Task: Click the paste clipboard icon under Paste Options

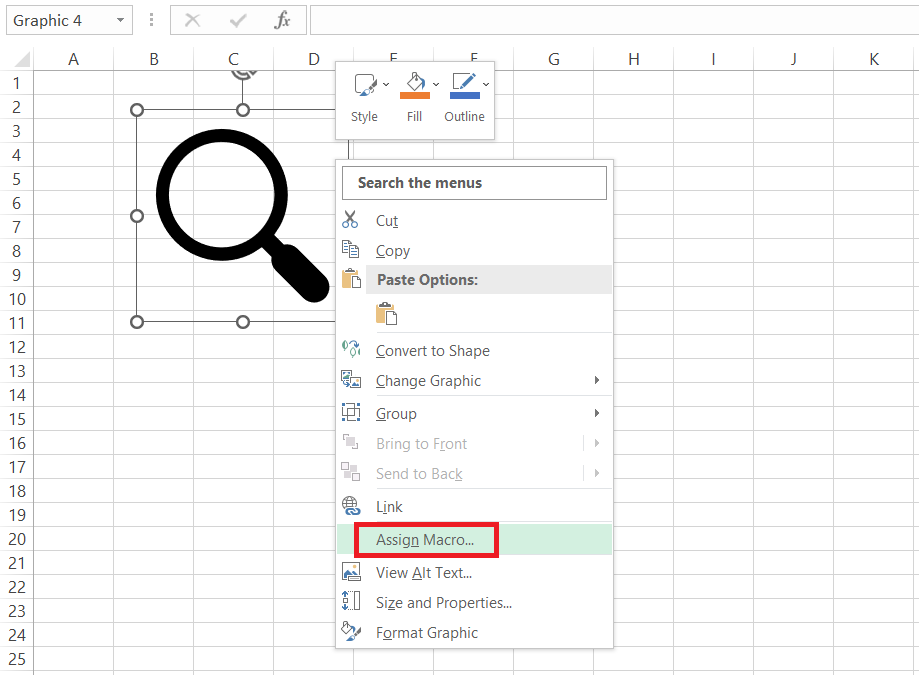Action: (386, 314)
